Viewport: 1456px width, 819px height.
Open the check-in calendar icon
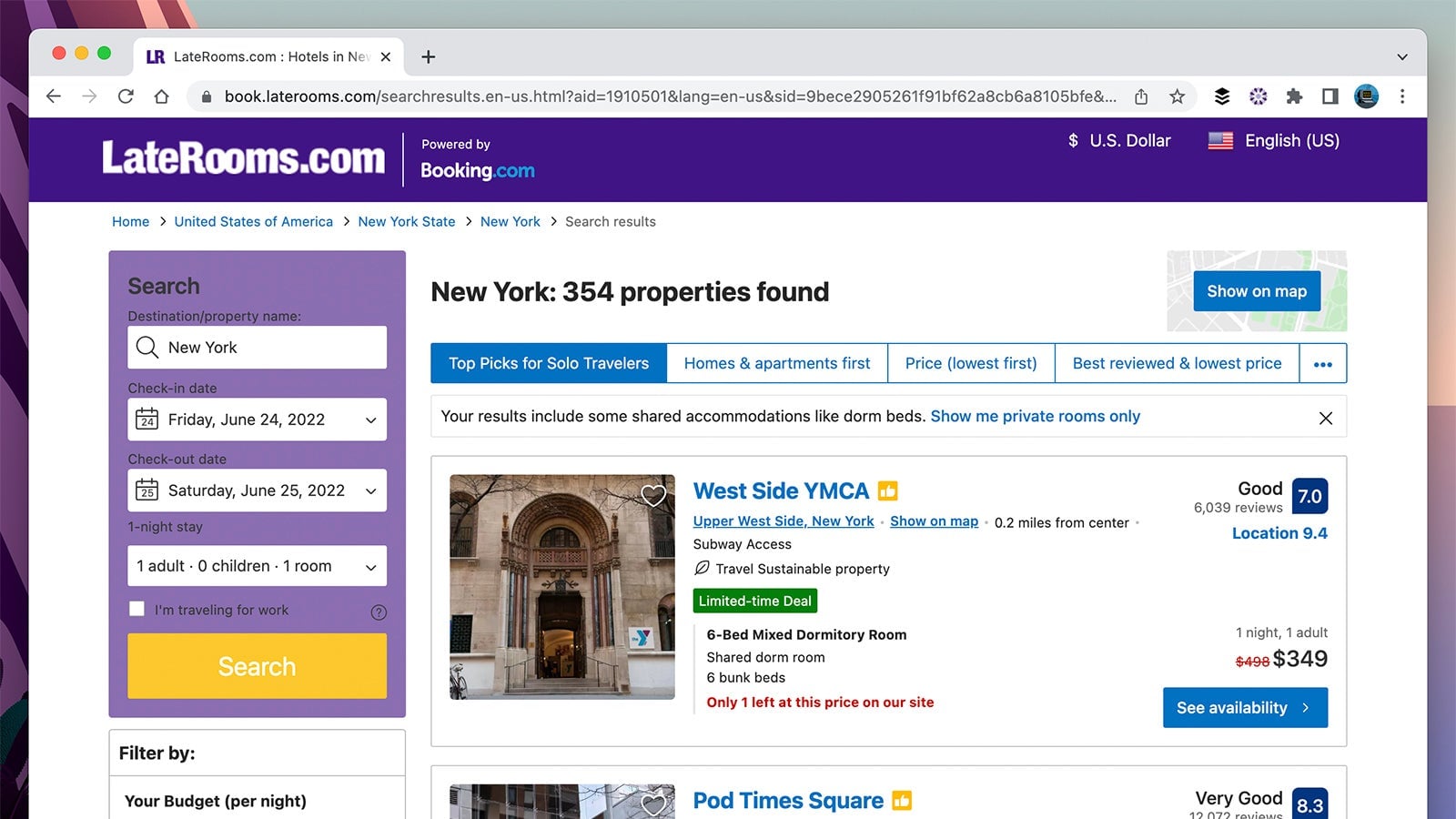coord(147,420)
